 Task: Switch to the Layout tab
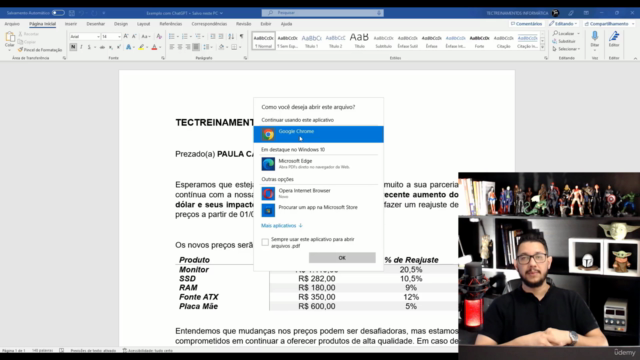pyautogui.click(x=143, y=24)
